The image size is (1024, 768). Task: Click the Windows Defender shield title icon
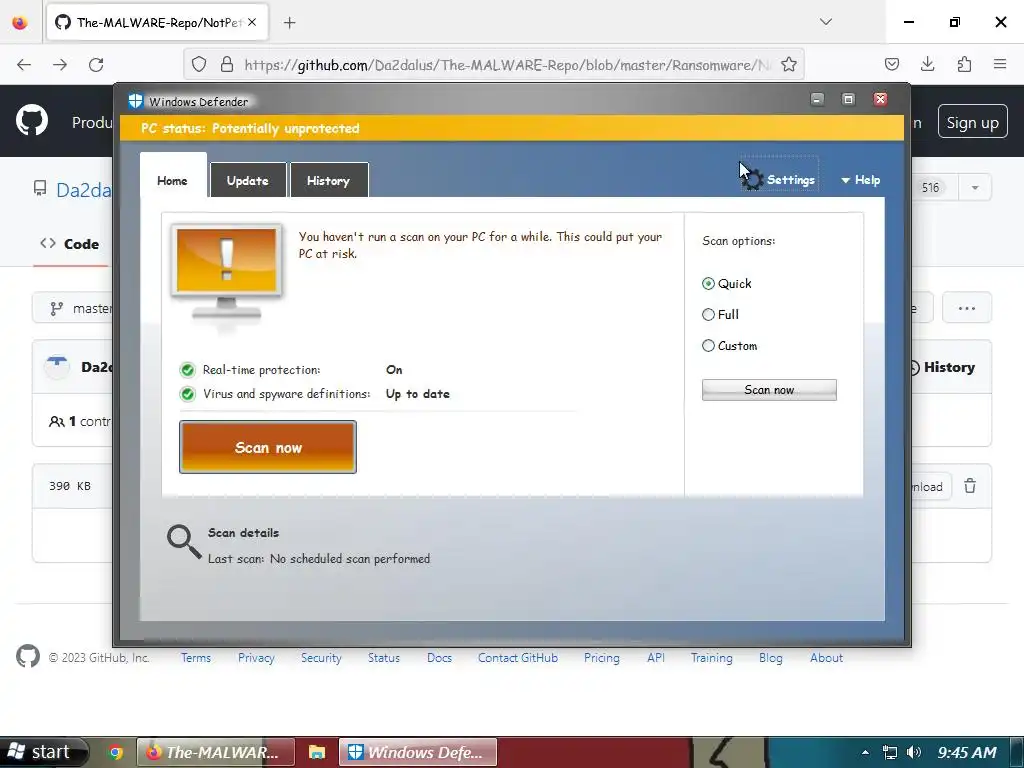click(135, 101)
